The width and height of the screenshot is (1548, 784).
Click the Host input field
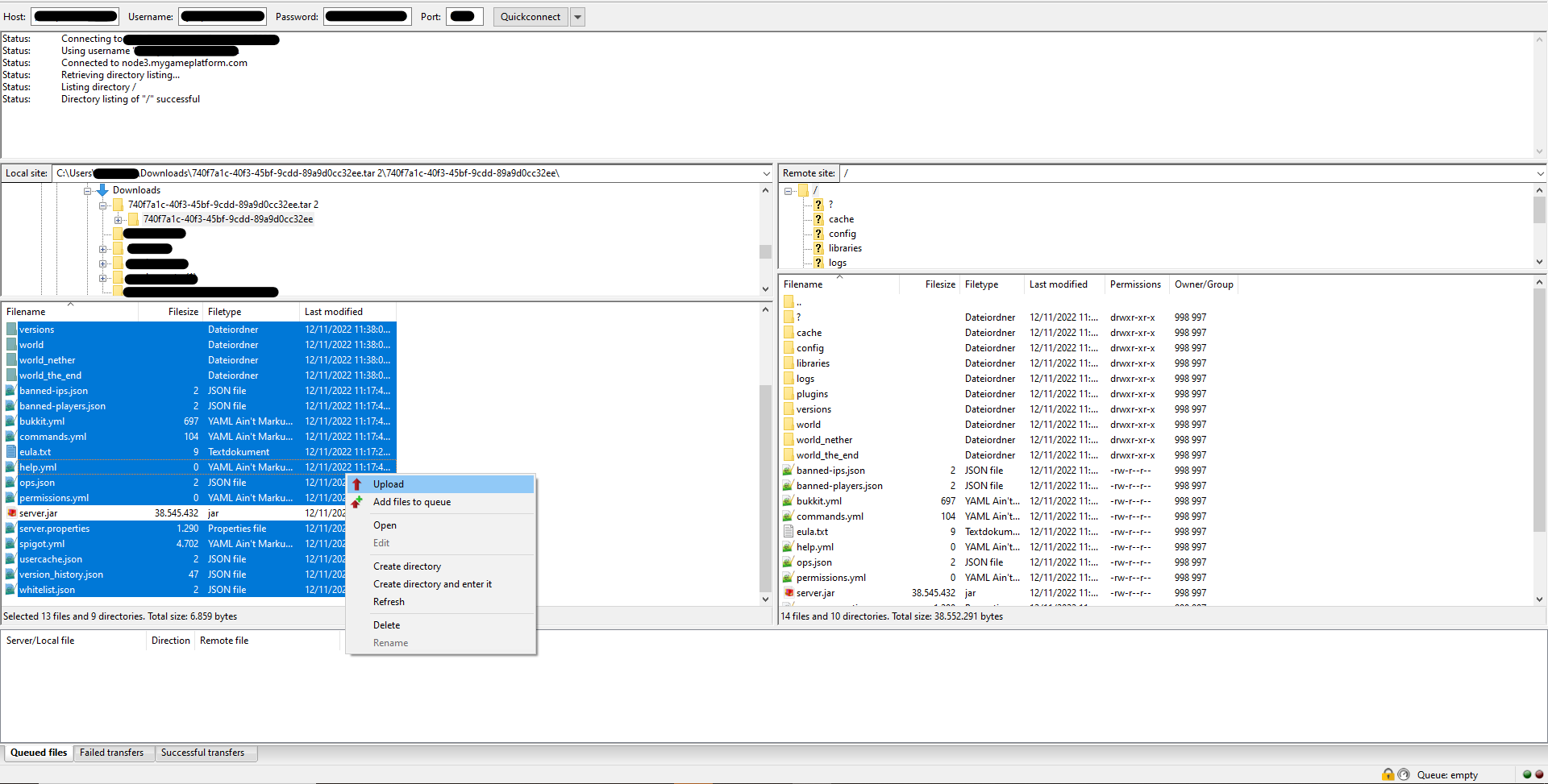pos(75,17)
